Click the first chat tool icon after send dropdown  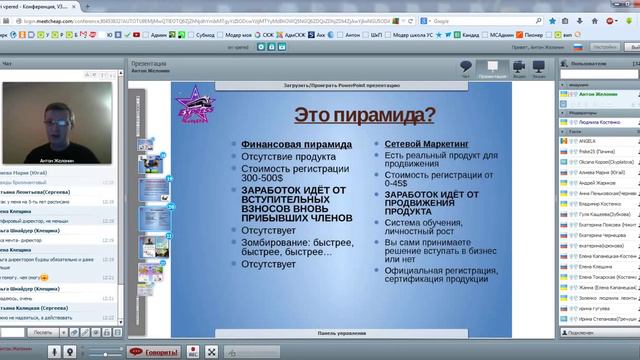coord(74,333)
